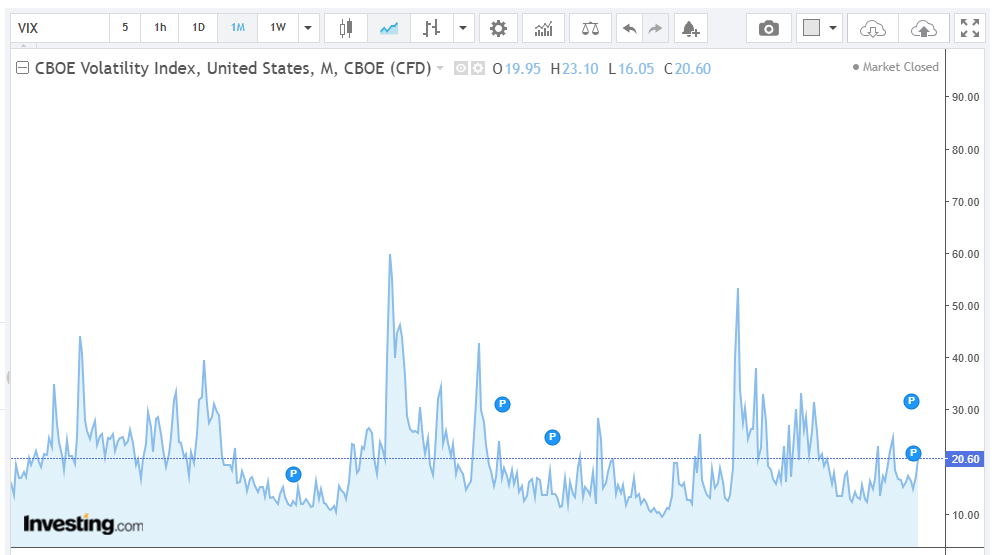Image resolution: width=992 pixels, height=555 pixels.
Task: Open the chart style dropdown arrow
Action: [x=462, y=28]
